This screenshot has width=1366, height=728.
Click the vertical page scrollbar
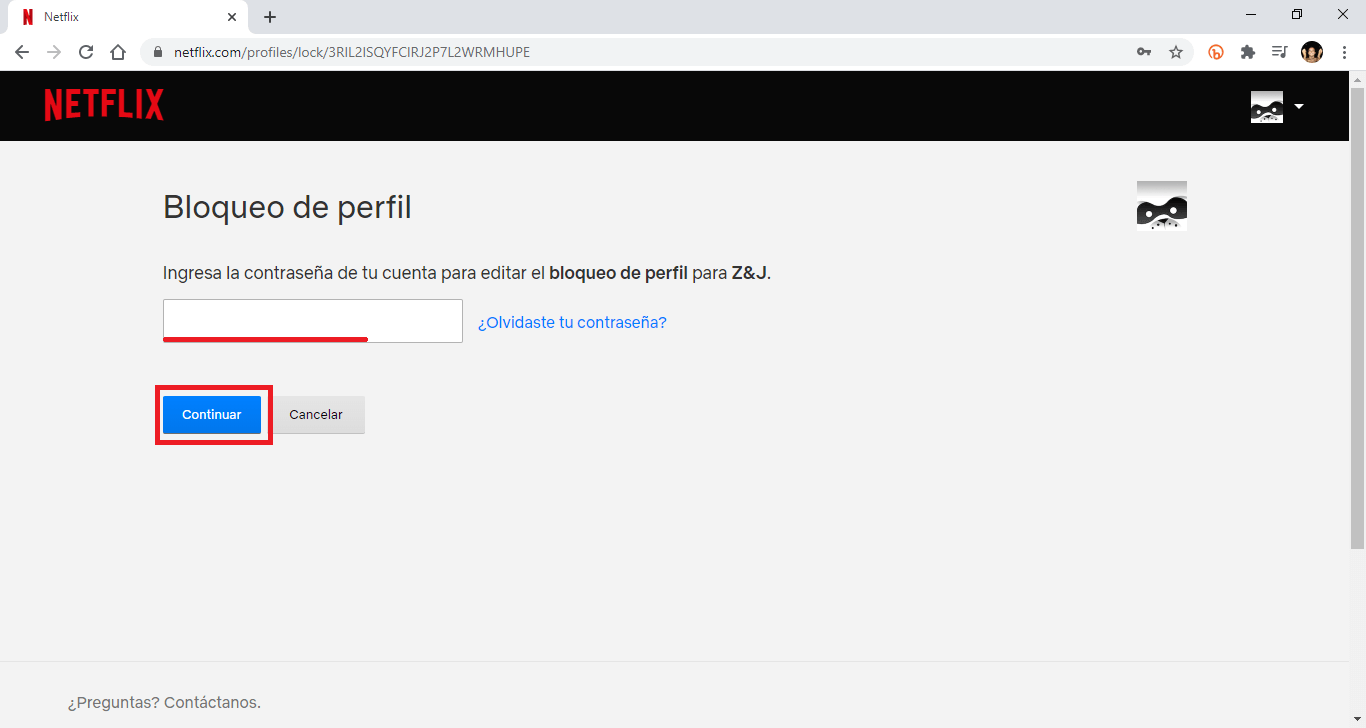click(1357, 318)
